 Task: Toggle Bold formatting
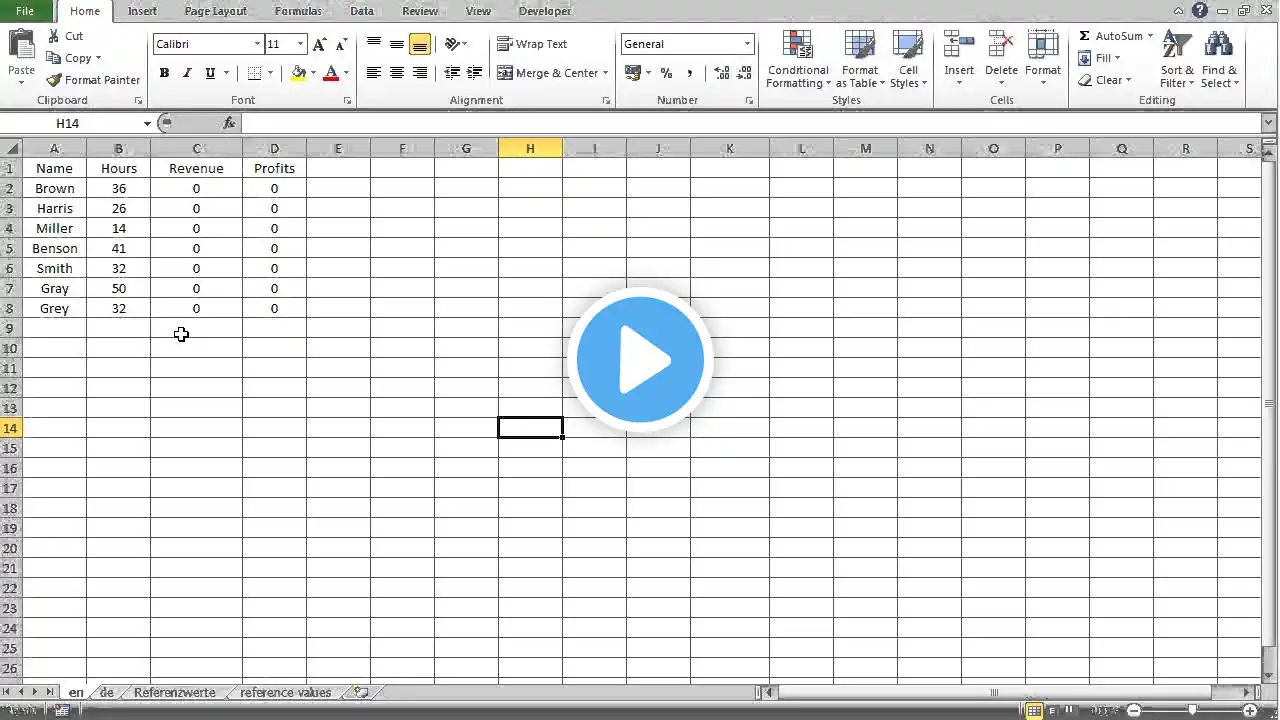(x=164, y=73)
